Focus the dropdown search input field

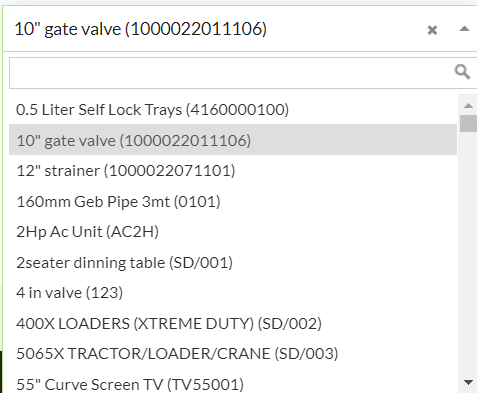(x=243, y=73)
